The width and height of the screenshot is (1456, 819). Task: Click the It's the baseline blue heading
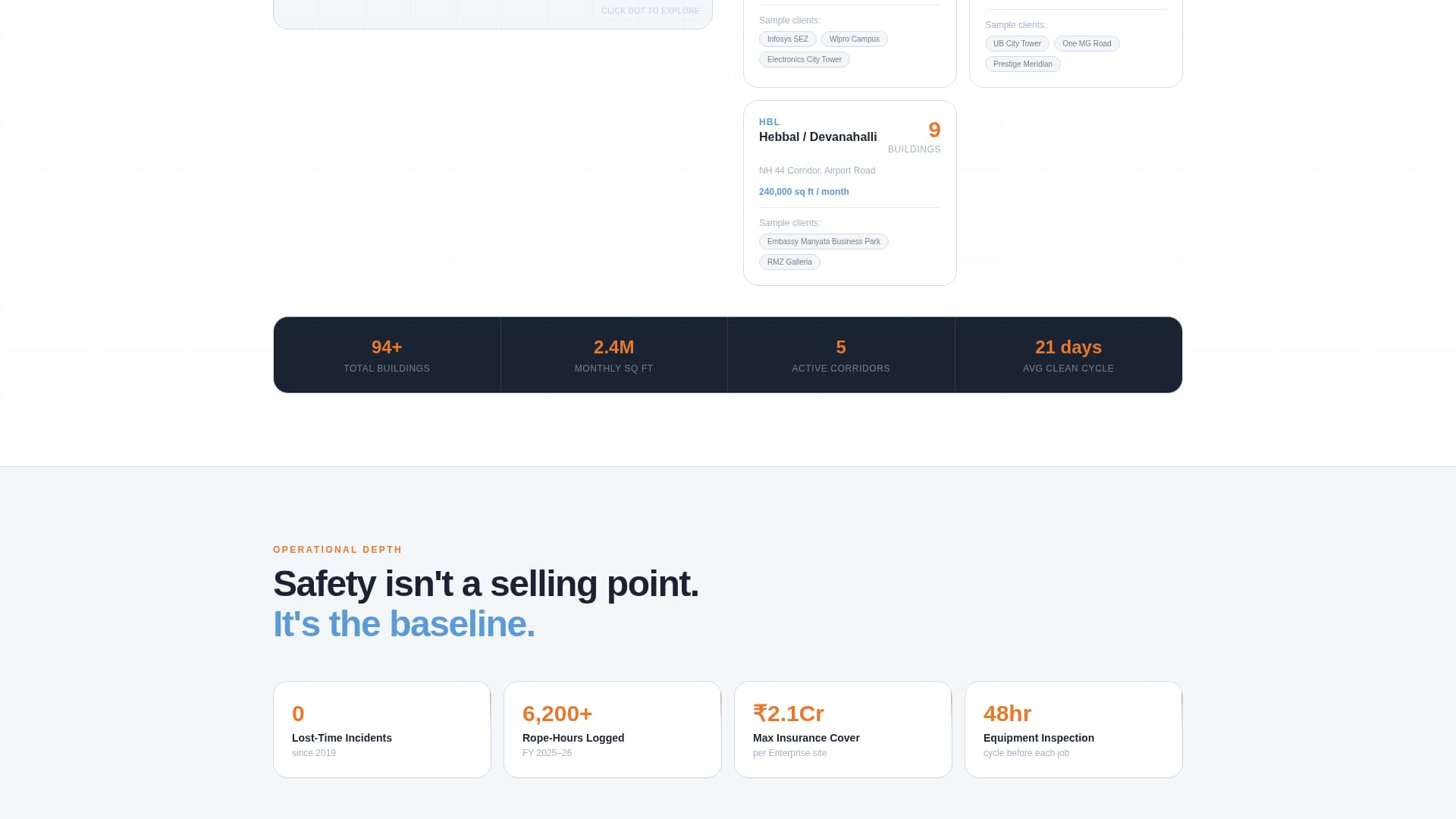pyautogui.click(x=404, y=624)
